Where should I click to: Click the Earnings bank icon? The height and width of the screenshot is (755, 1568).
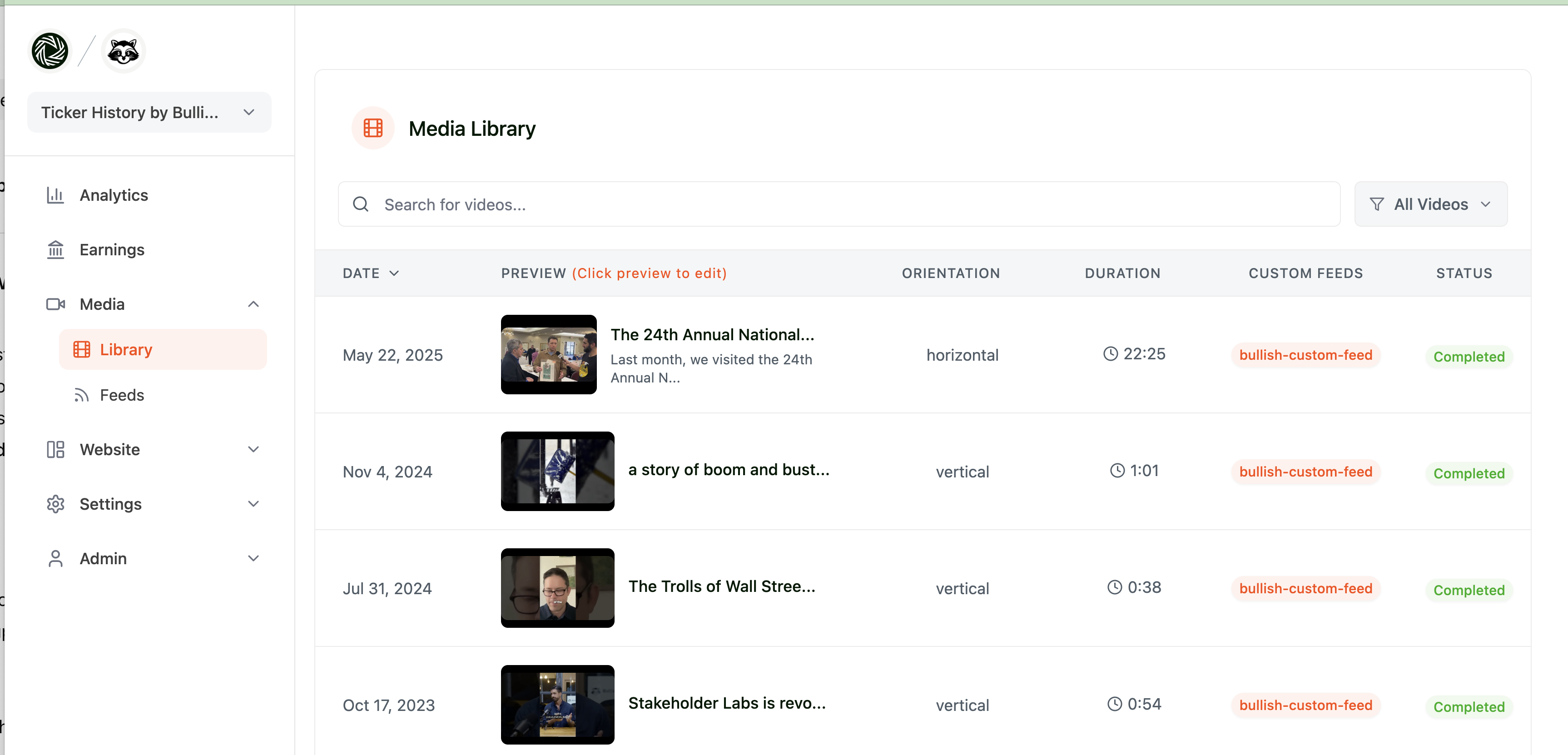pyautogui.click(x=55, y=250)
